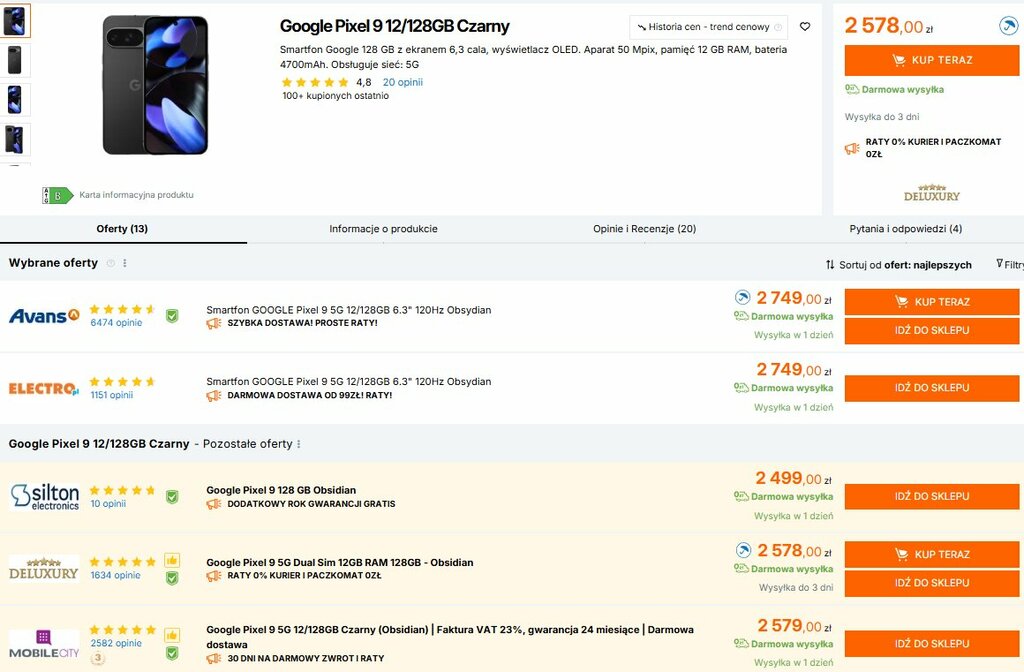Go to Silton shop via IDŹ DO SKLEPU
Image resolution: width=1024 pixels, height=672 pixels.
(x=931, y=496)
